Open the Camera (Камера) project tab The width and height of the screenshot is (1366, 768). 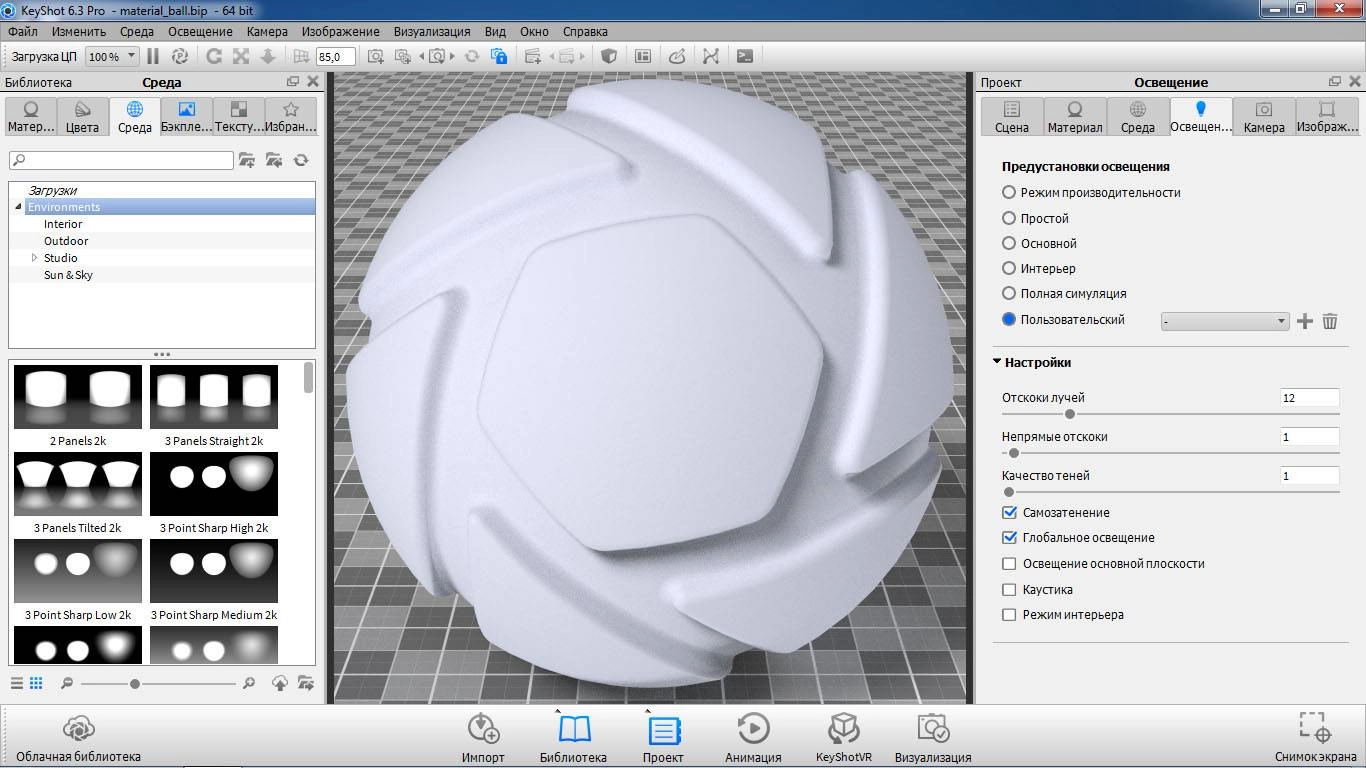coord(1264,117)
